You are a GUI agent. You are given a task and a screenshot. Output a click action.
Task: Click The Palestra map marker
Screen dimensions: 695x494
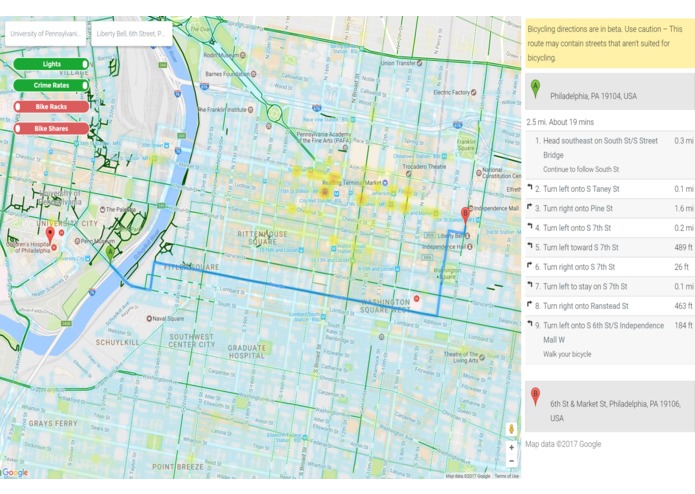[102, 209]
